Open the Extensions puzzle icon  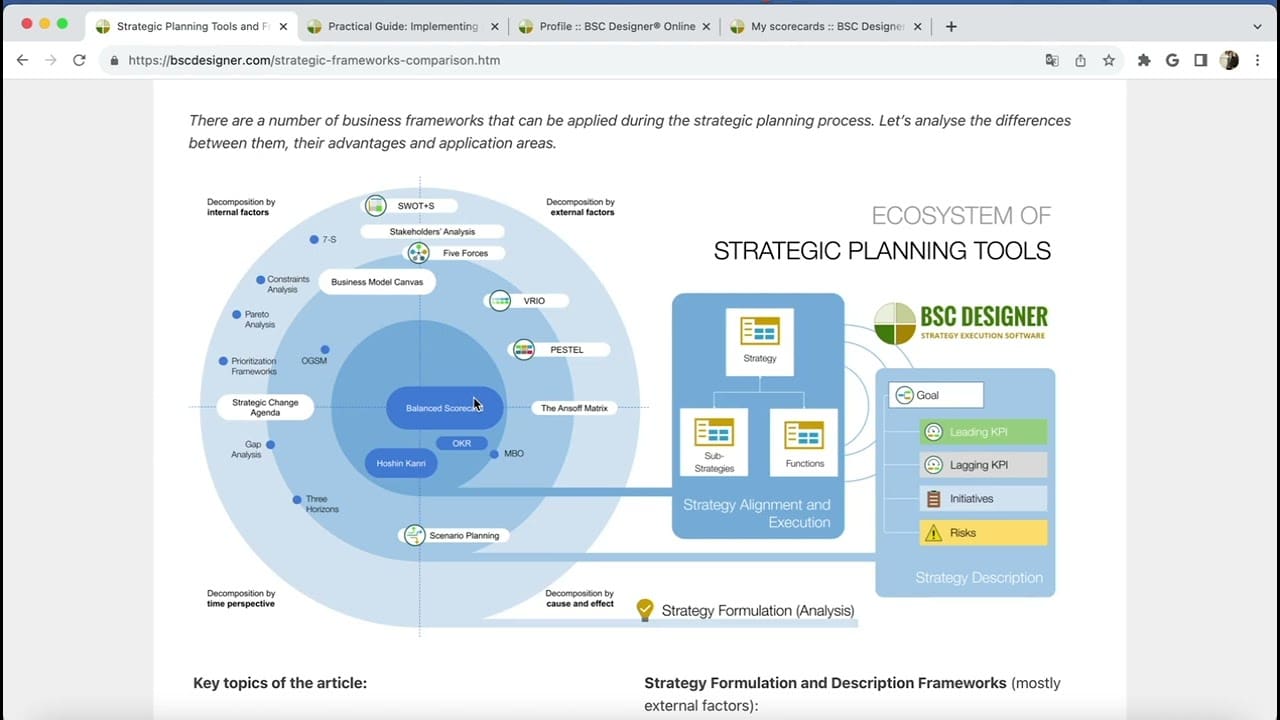(1144, 60)
